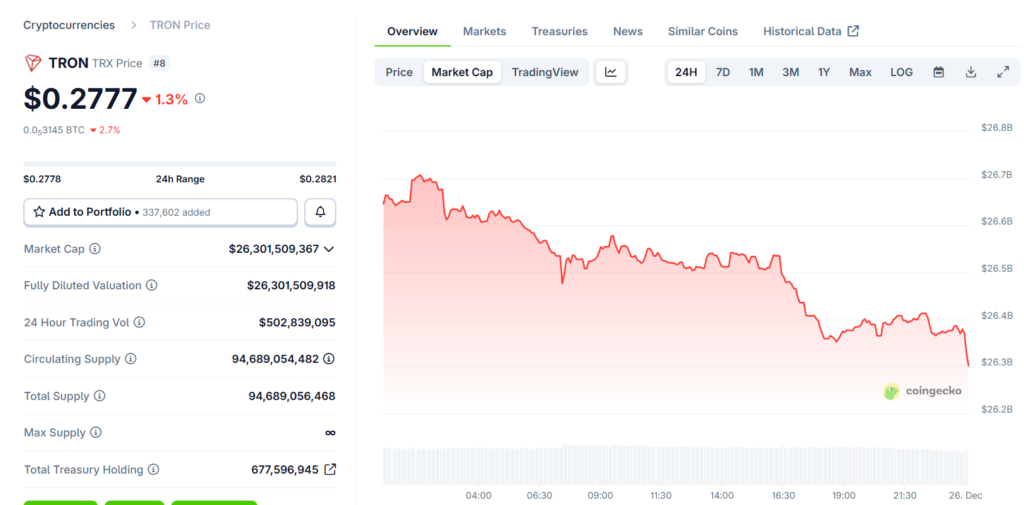
Task: Open Total Treasury Holding external link icon
Action: click(330, 469)
